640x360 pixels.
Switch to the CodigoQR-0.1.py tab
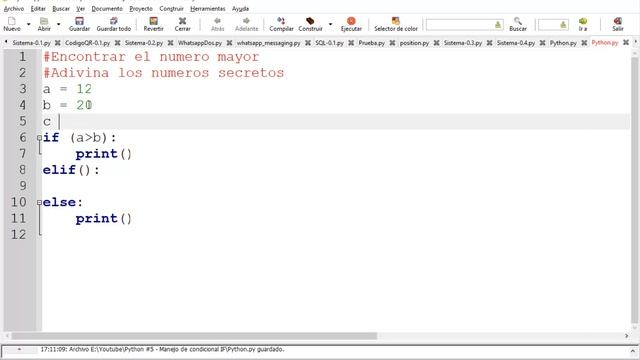point(88,43)
